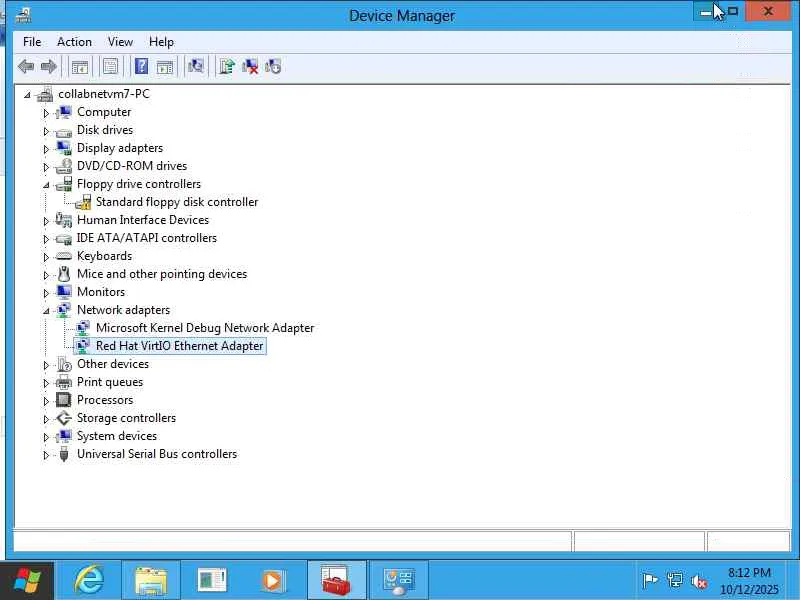800x600 pixels.
Task: Collapse the Floppy drive controllers category
Action: [x=46, y=185]
